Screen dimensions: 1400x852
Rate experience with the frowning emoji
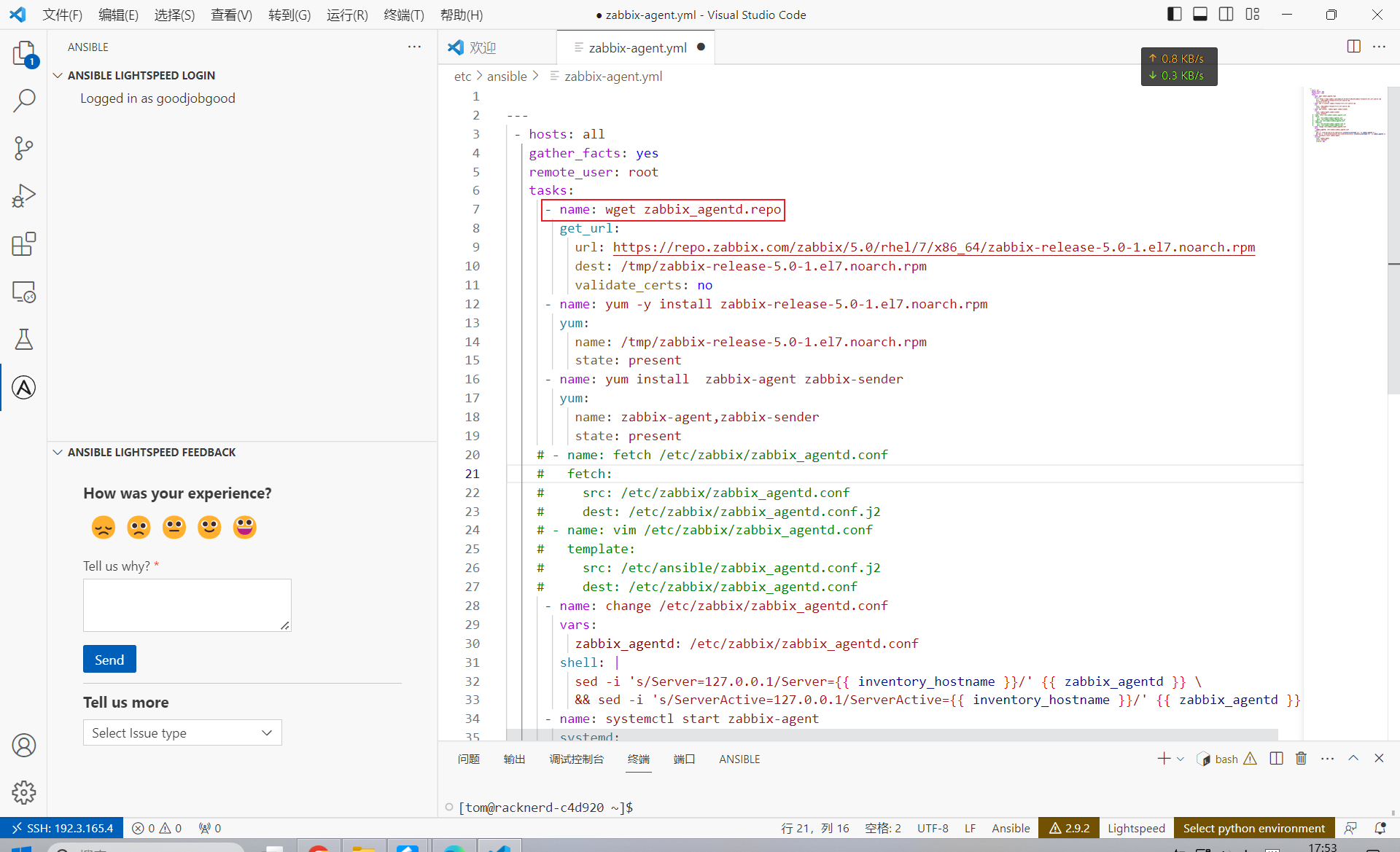pyautogui.click(x=139, y=527)
